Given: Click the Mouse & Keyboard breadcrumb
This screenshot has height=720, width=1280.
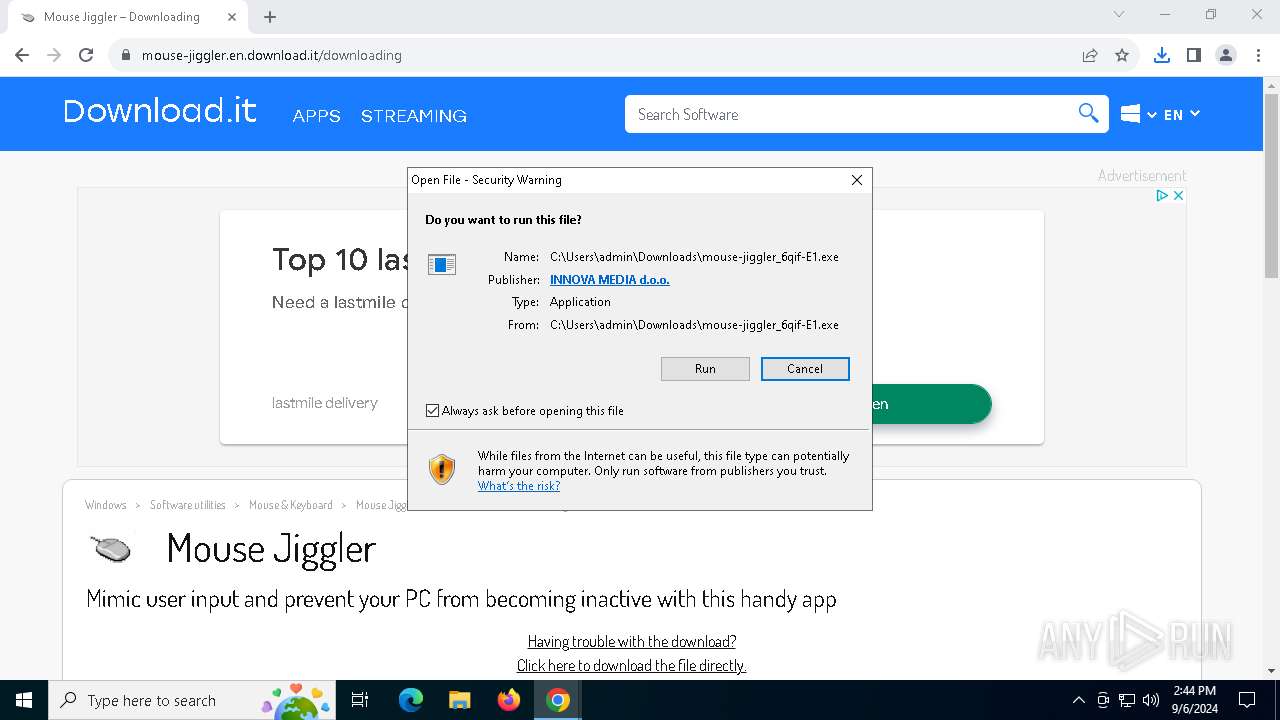Looking at the screenshot, I should pyautogui.click(x=291, y=505).
